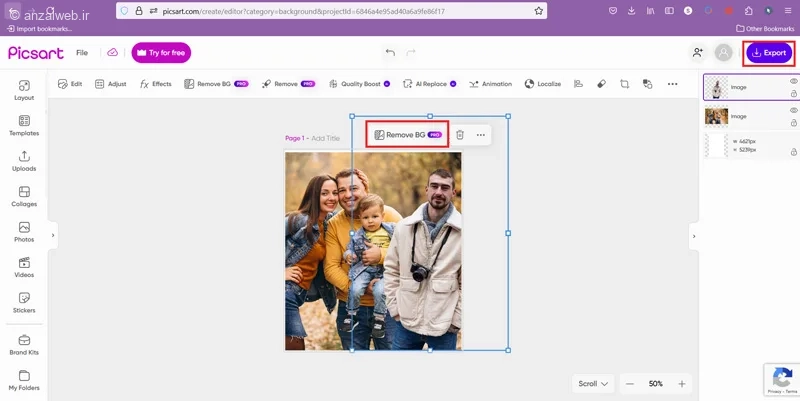Open the Effects toolbar item

tap(156, 84)
